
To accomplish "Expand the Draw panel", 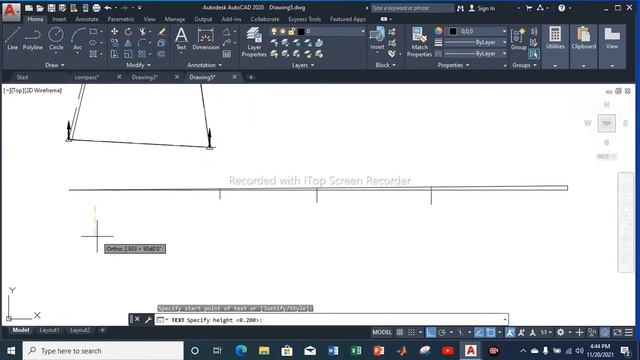I will point(55,65).
